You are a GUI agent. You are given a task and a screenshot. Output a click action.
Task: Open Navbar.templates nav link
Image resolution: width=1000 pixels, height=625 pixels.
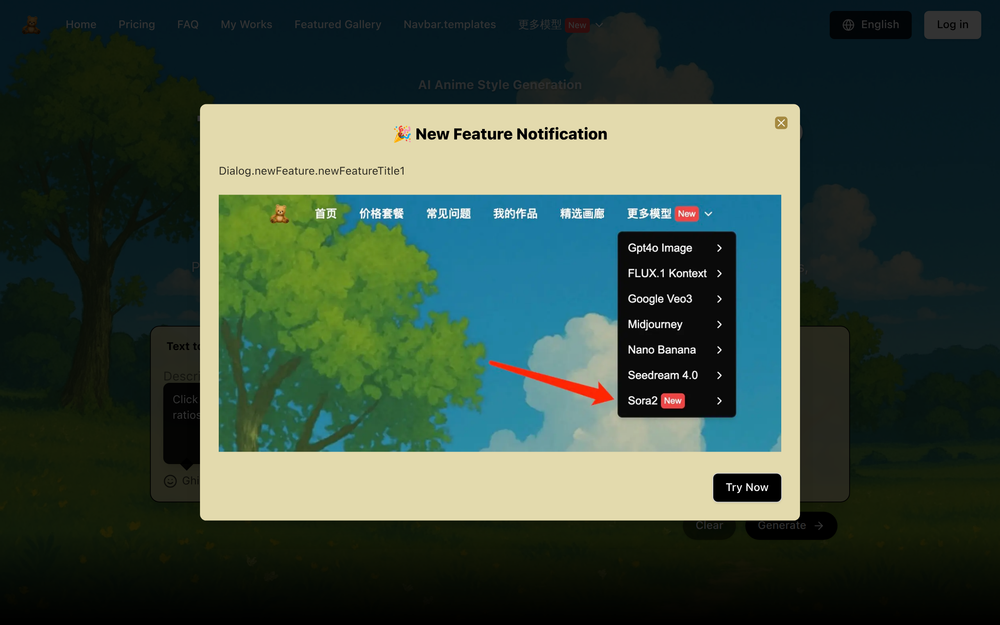pyautogui.click(x=450, y=24)
